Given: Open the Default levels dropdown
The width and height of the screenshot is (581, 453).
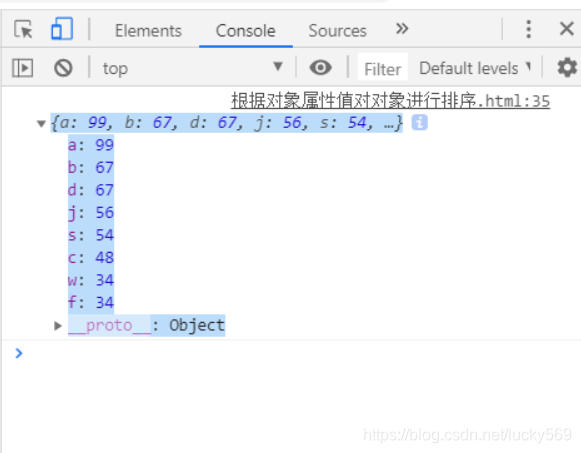Looking at the screenshot, I should click(475, 68).
